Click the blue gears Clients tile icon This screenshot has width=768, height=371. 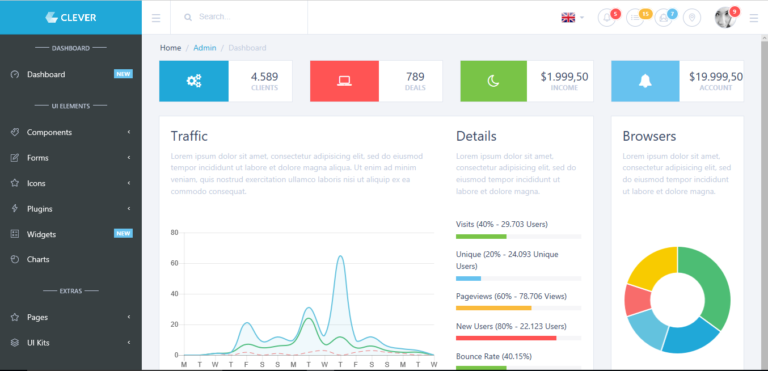[x=194, y=81]
